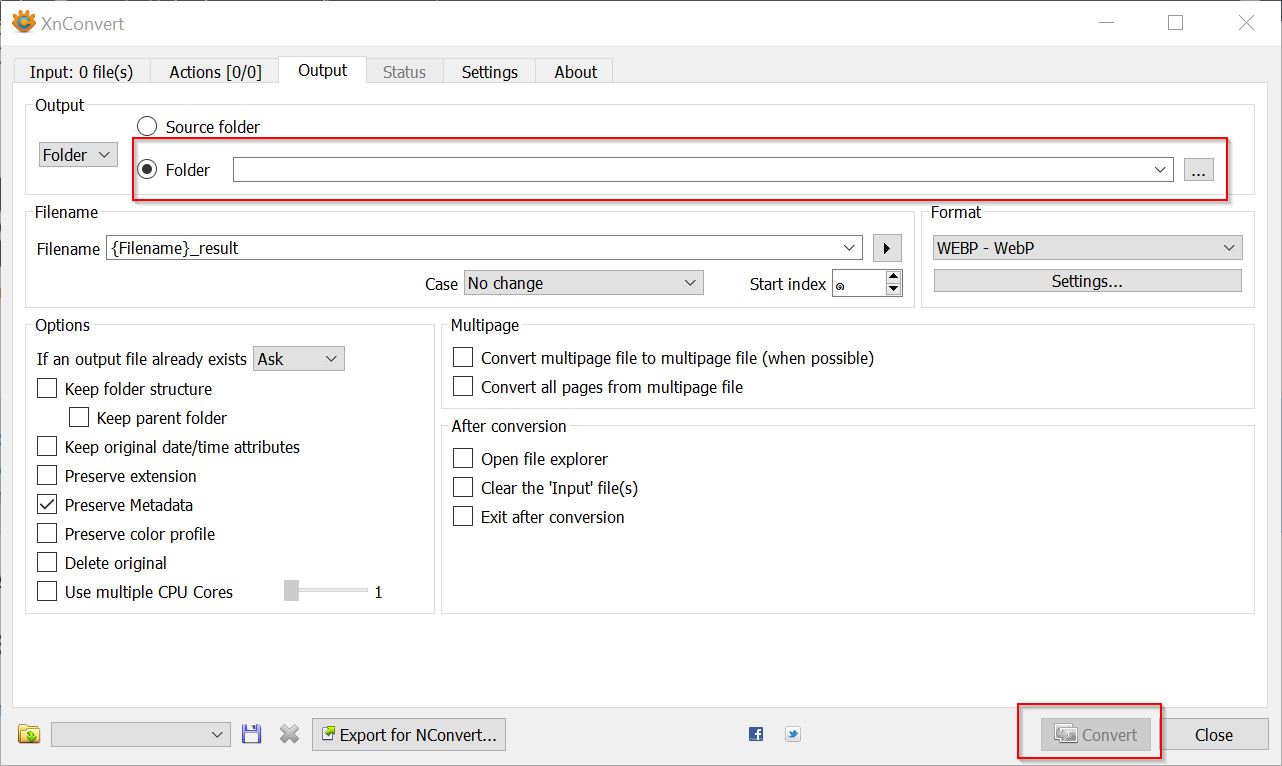
Task: Open the Twitter icon link
Action: (x=793, y=734)
